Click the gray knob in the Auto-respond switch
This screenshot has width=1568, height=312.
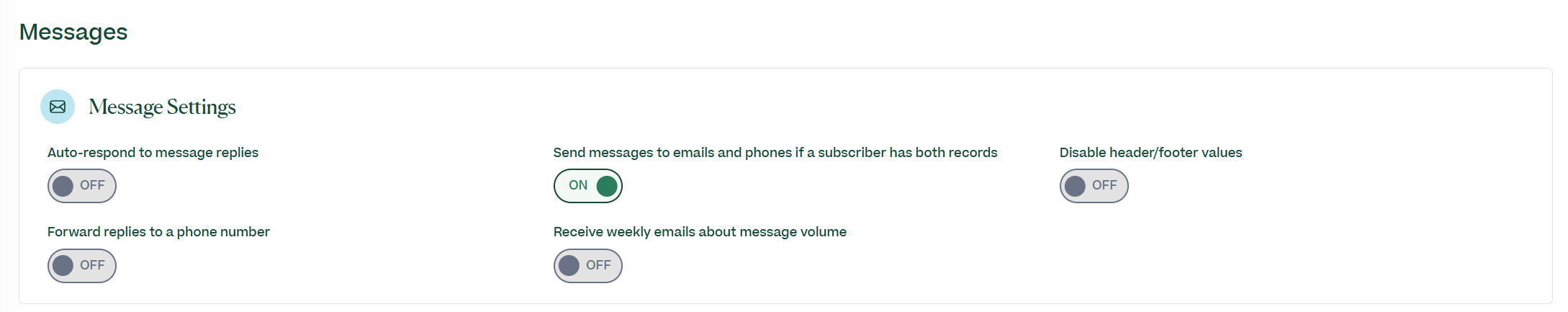point(63,186)
